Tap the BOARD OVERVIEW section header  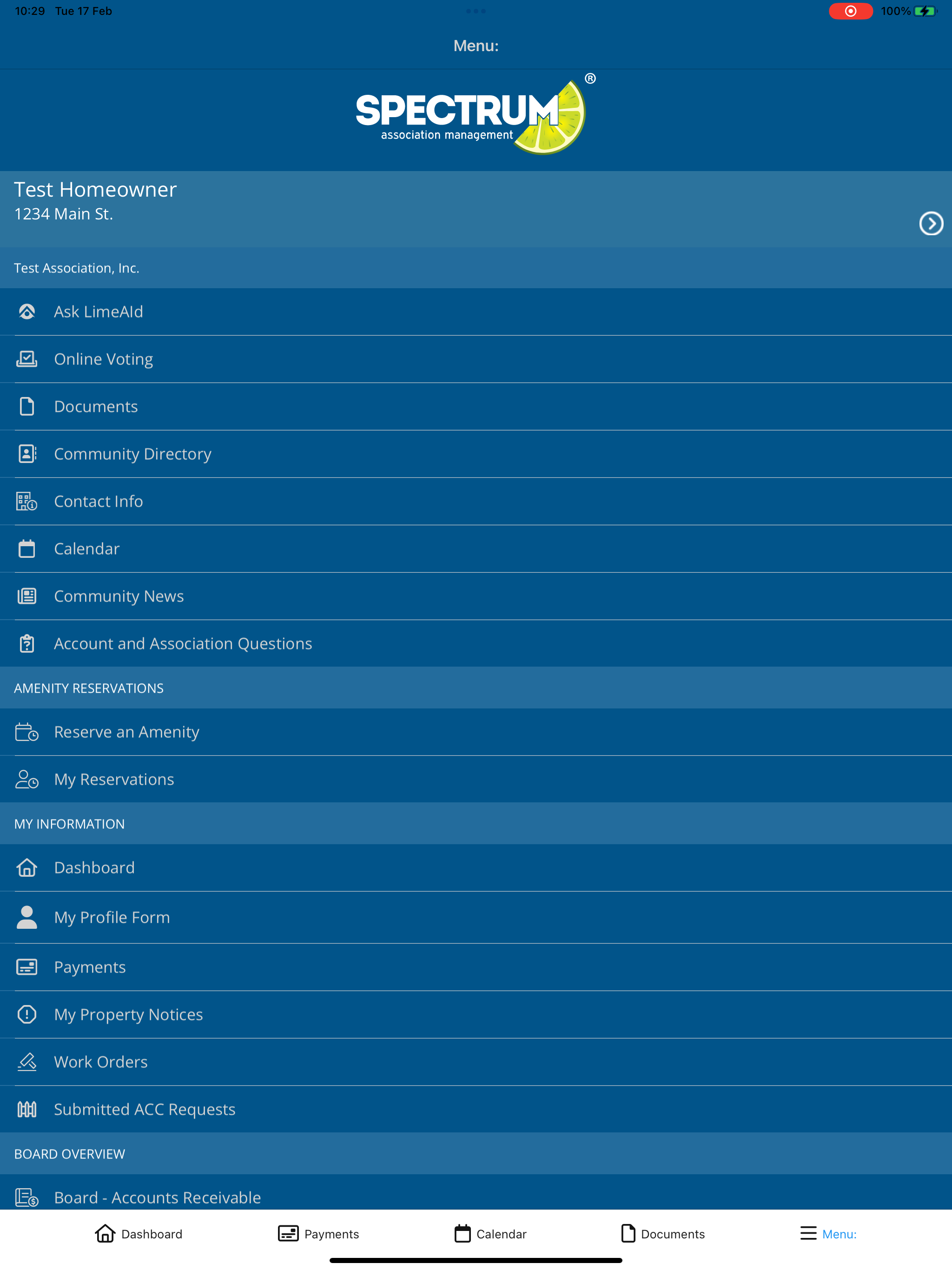(69, 1154)
